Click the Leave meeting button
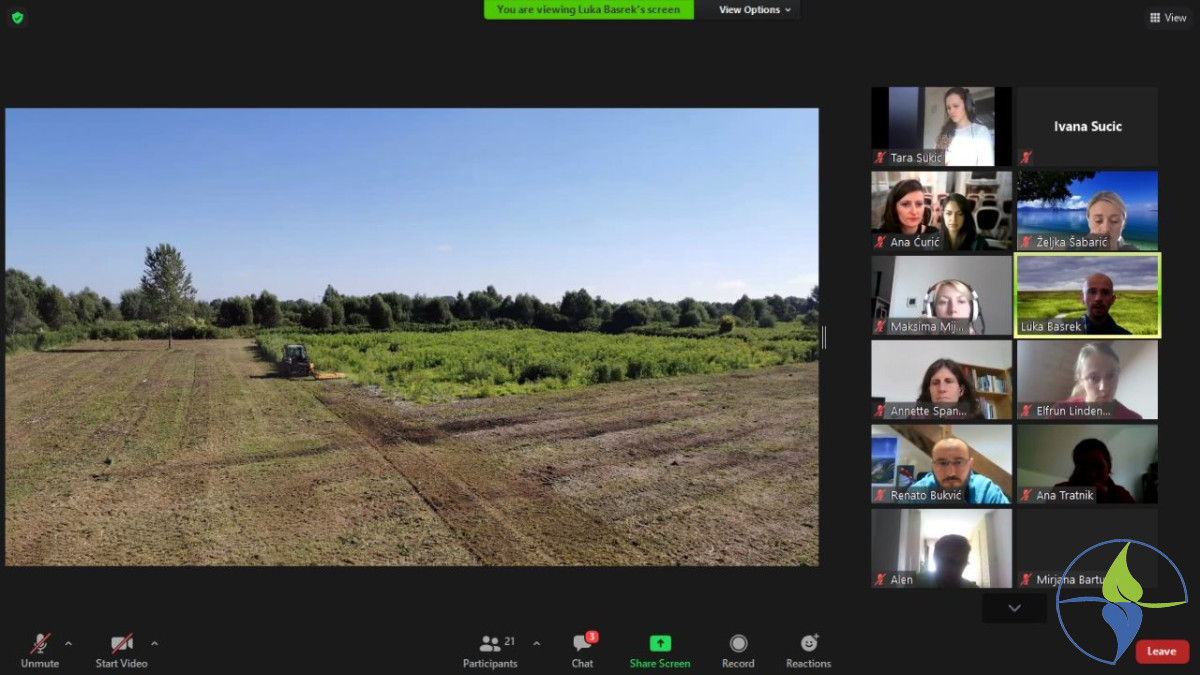The height and width of the screenshot is (675, 1200). 1161,651
